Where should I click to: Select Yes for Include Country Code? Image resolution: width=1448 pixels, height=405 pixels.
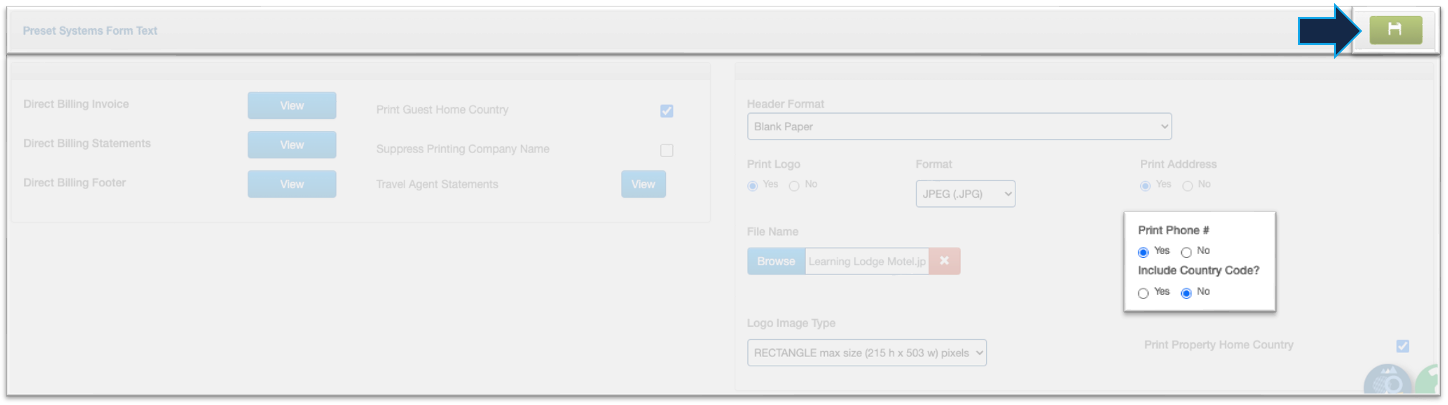pyautogui.click(x=1143, y=293)
